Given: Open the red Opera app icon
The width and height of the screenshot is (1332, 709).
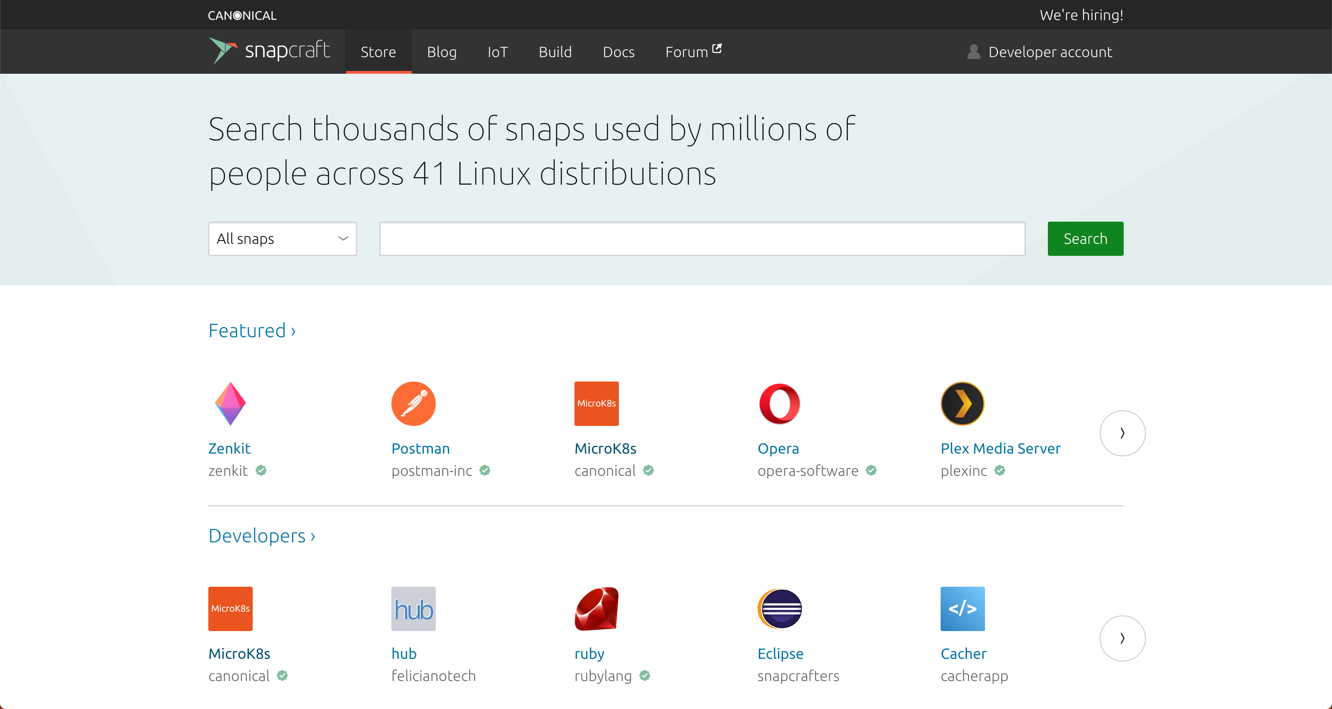Looking at the screenshot, I should coord(779,404).
